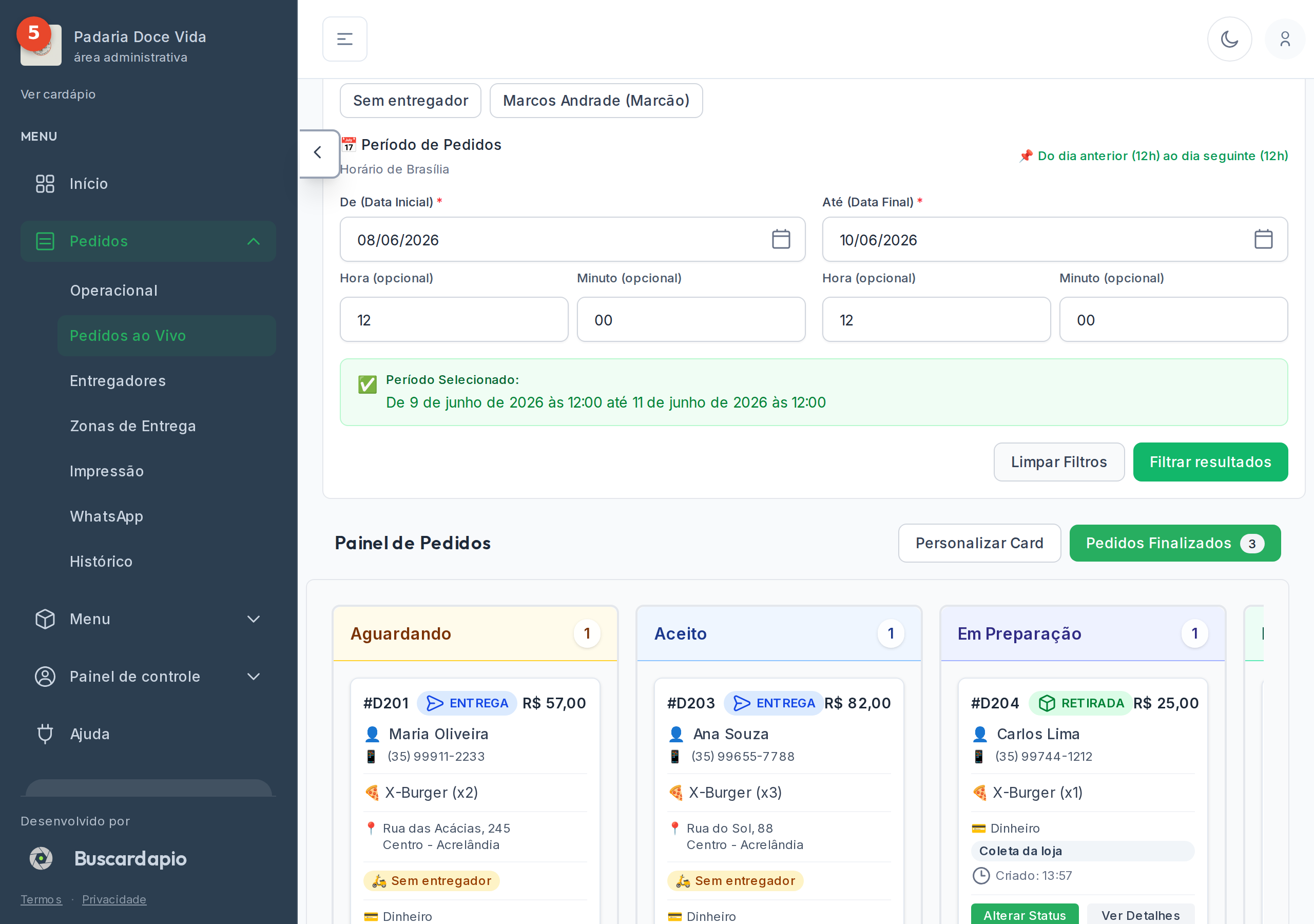
Task: Click the Menu box icon
Action: click(45, 619)
